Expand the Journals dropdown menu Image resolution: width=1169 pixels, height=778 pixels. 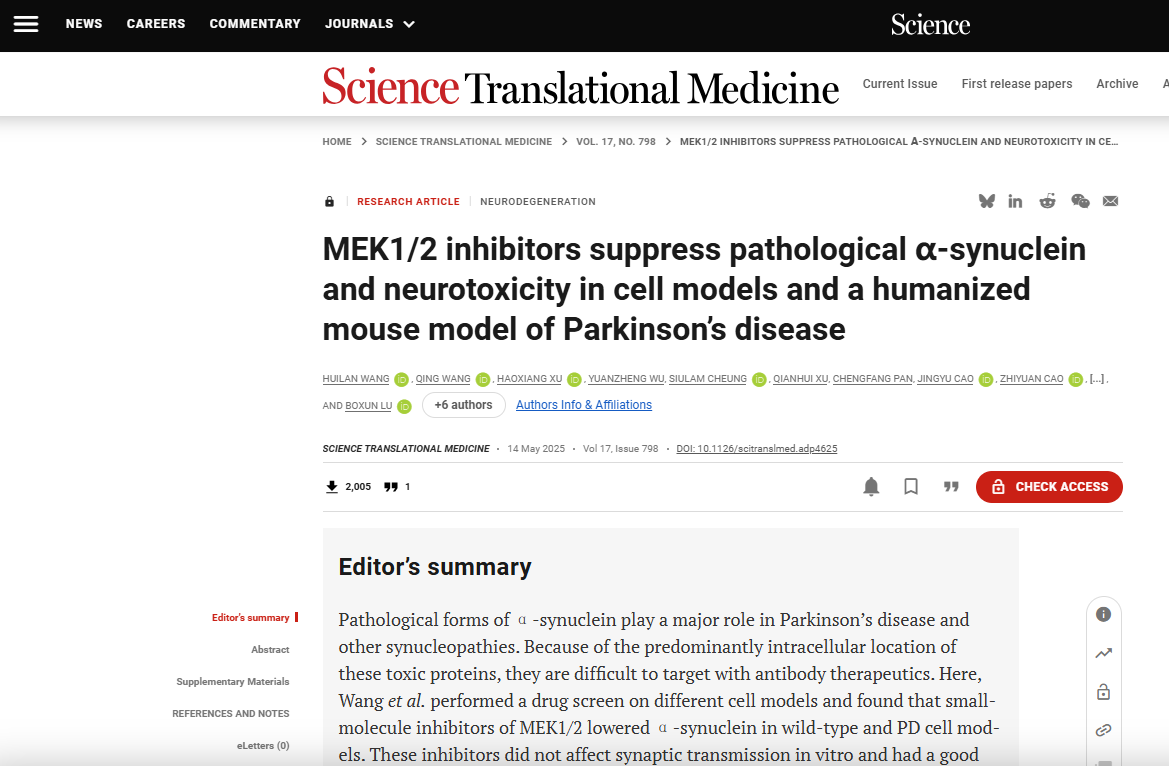369,24
